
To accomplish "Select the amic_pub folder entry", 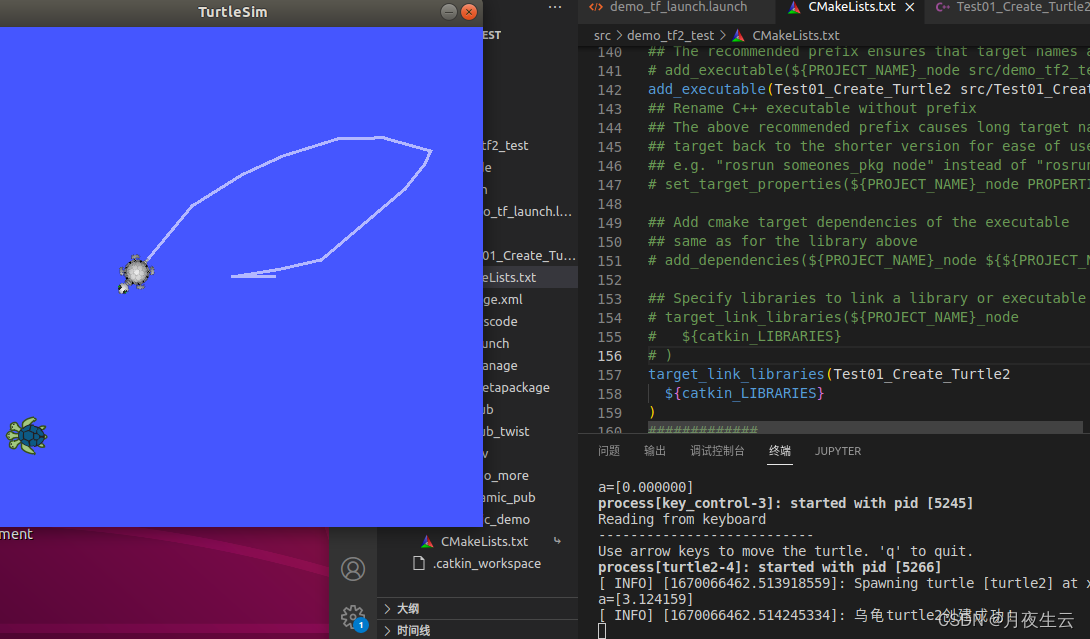I will (x=509, y=497).
